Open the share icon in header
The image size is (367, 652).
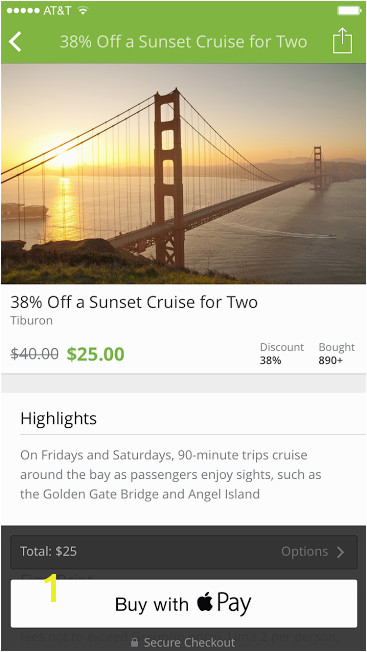(x=342, y=40)
